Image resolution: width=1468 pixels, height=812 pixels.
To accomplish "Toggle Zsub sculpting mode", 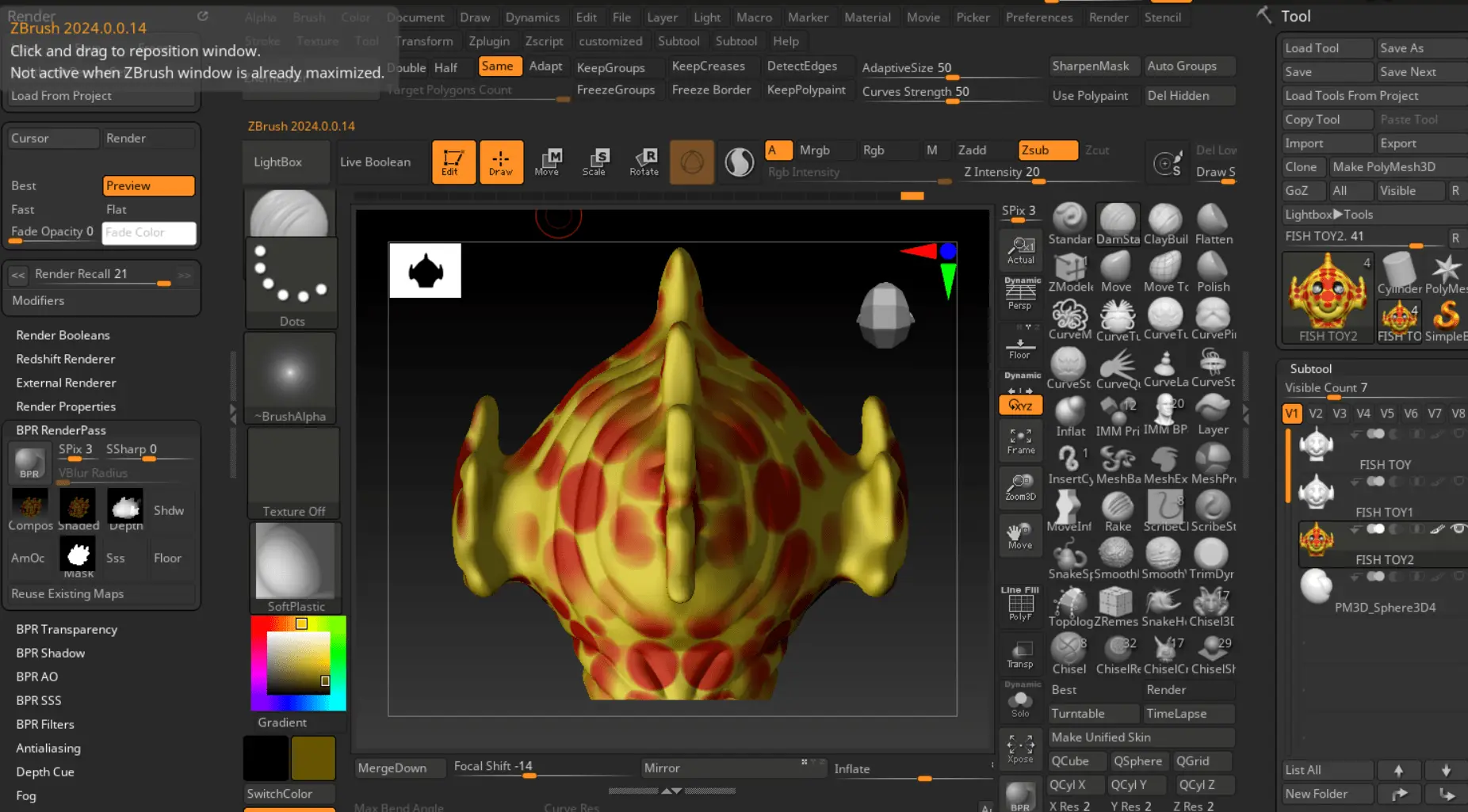I will 1046,150.
